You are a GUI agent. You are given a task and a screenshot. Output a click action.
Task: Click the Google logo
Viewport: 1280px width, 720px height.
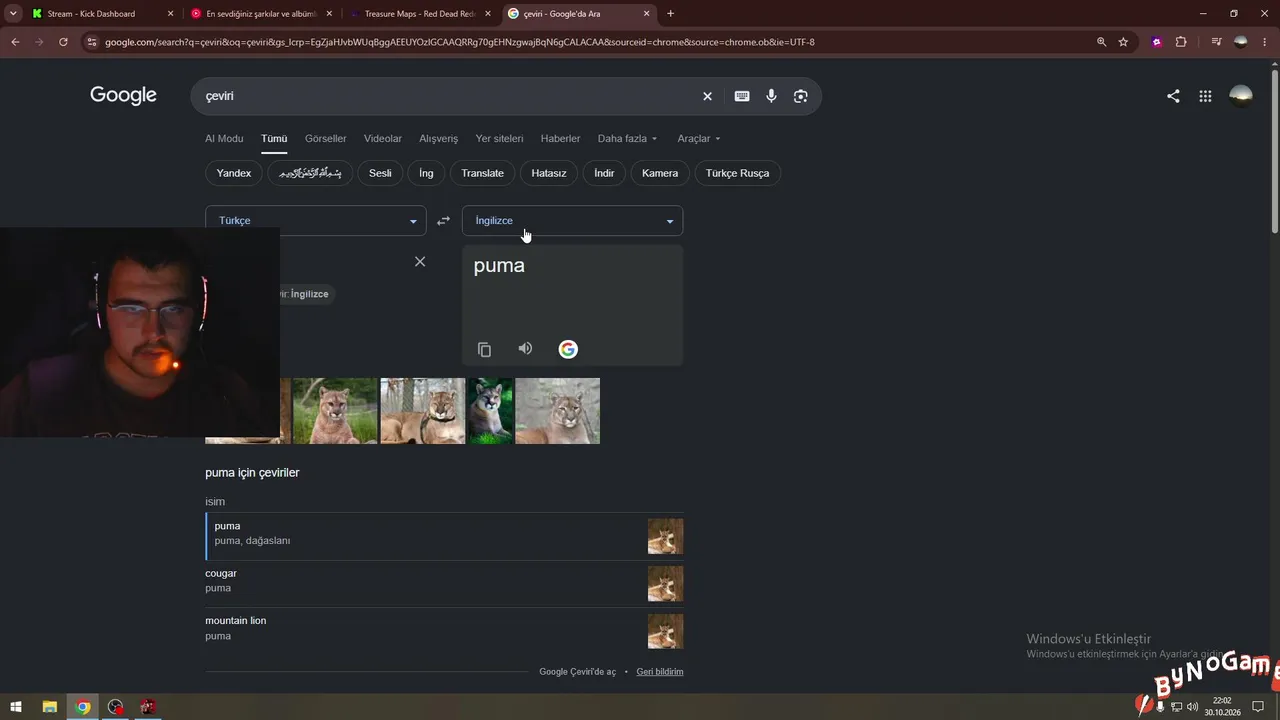pos(123,95)
